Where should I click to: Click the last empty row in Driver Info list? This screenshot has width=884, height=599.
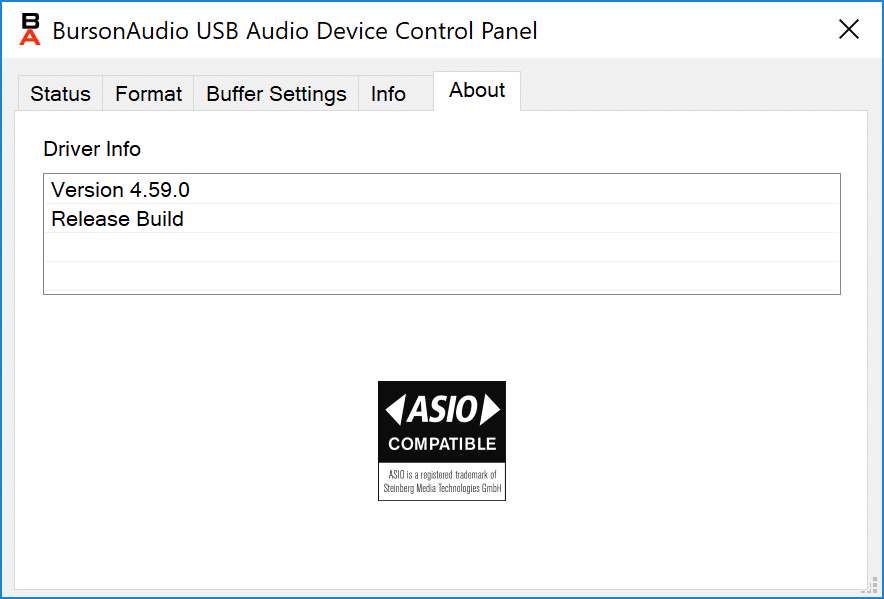[x=442, y=276]
